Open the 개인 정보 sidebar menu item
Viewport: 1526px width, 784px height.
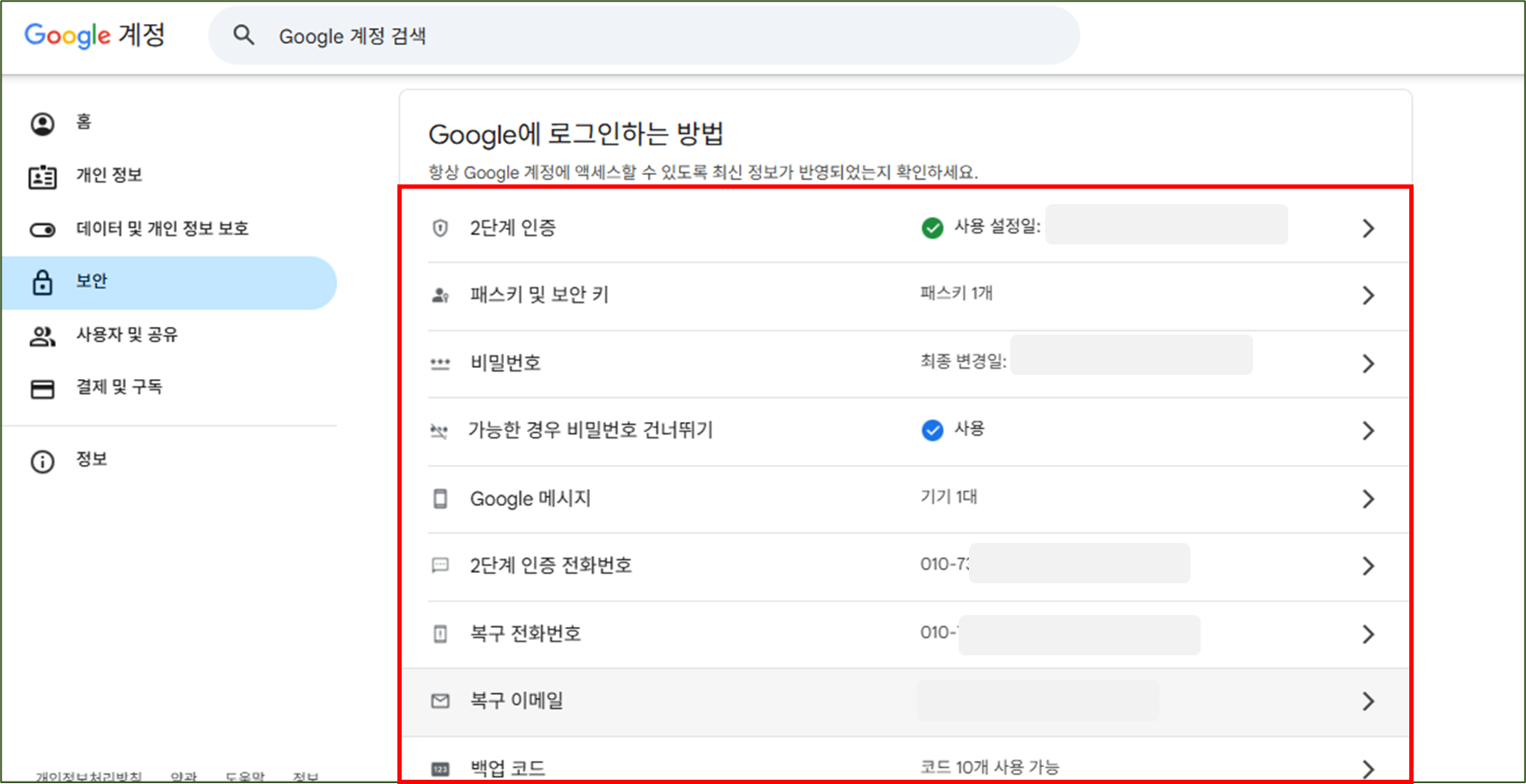click(x=108, y=175)
